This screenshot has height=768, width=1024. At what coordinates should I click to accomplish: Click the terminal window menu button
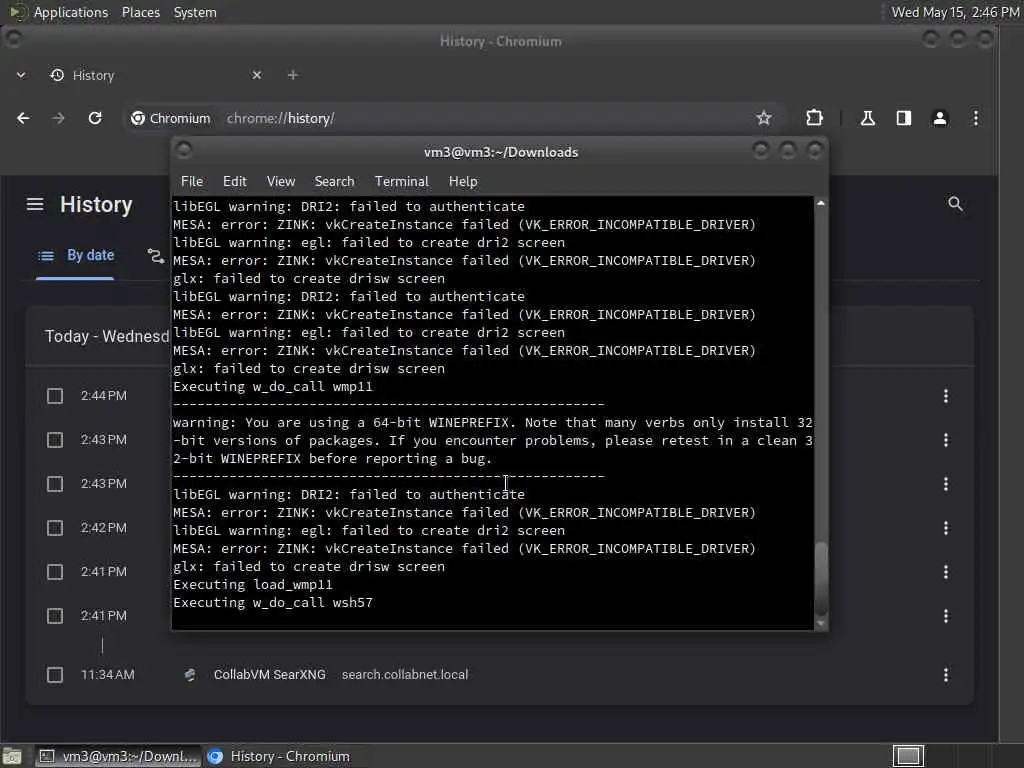tap(184, 150)
